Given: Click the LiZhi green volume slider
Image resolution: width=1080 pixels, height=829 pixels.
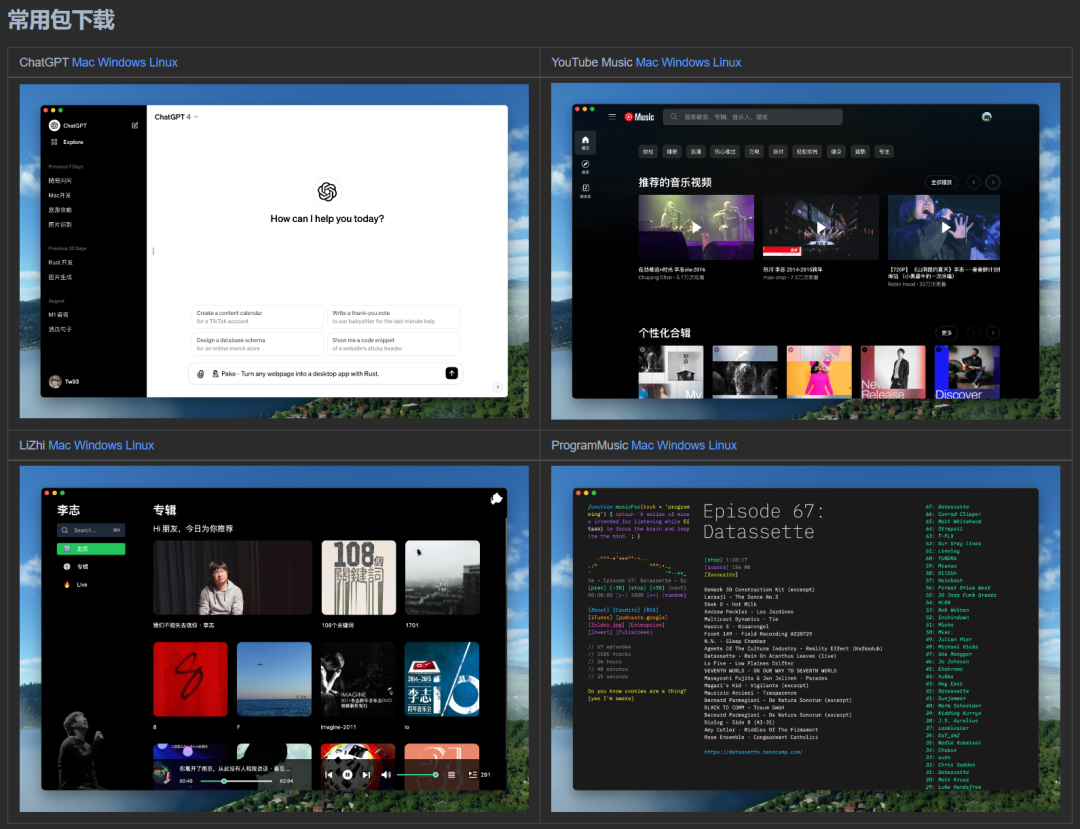Looking at the screenshot, I should pos(415,774).
